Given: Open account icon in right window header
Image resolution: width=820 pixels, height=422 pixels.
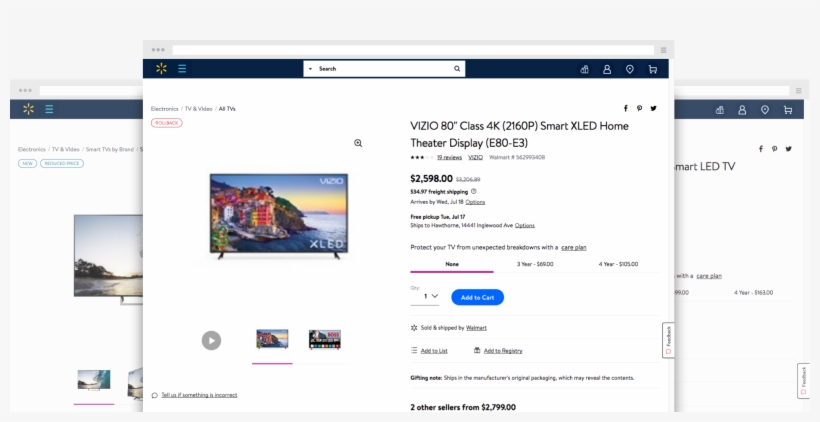Looking at the screenshot, I should (742, 110).
